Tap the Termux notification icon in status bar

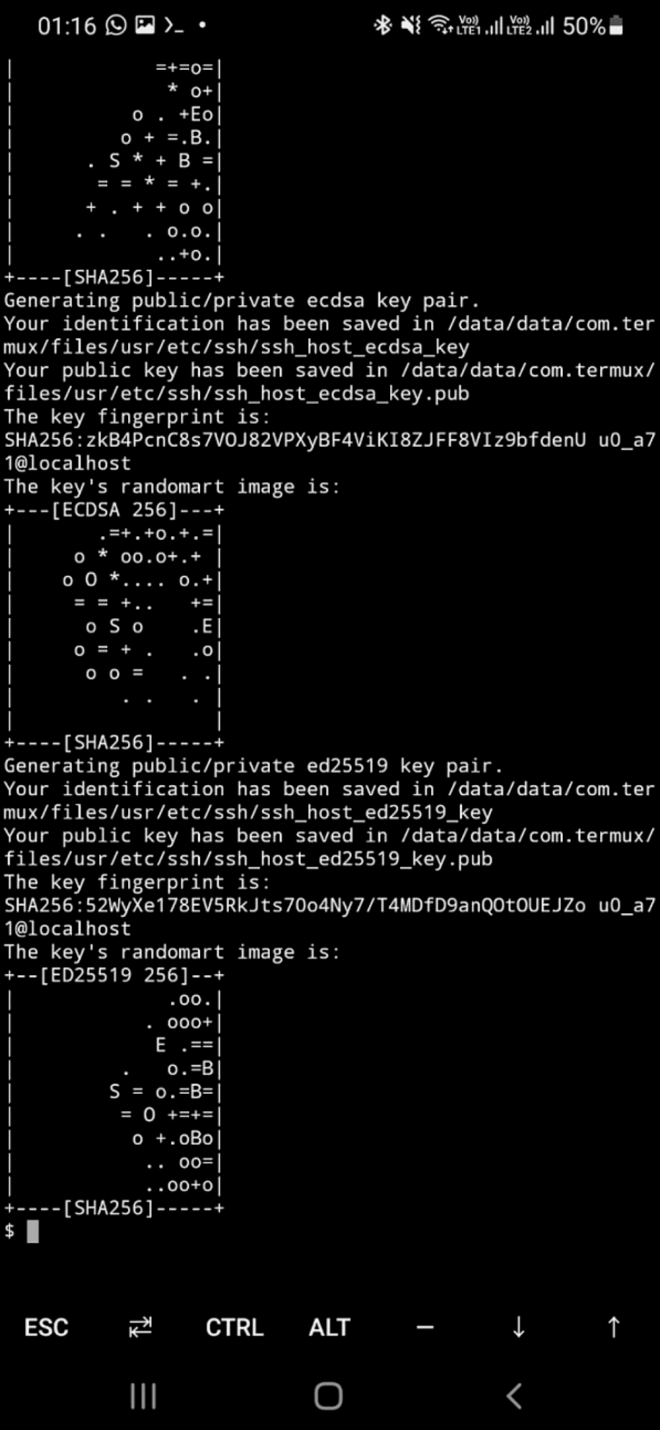pos(173,26)
